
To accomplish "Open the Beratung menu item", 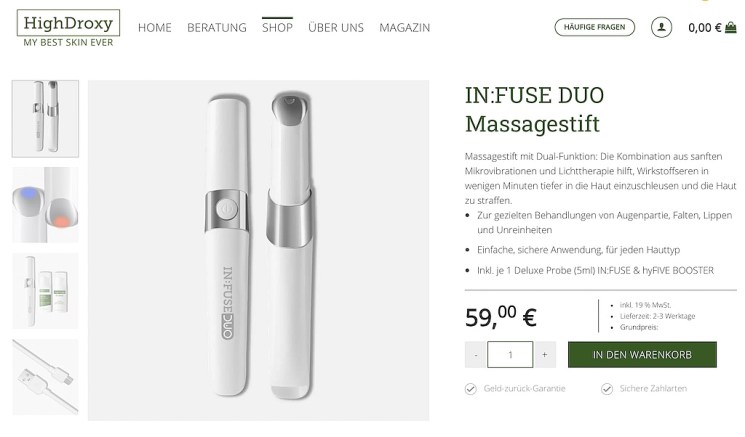I will [217, 28].
